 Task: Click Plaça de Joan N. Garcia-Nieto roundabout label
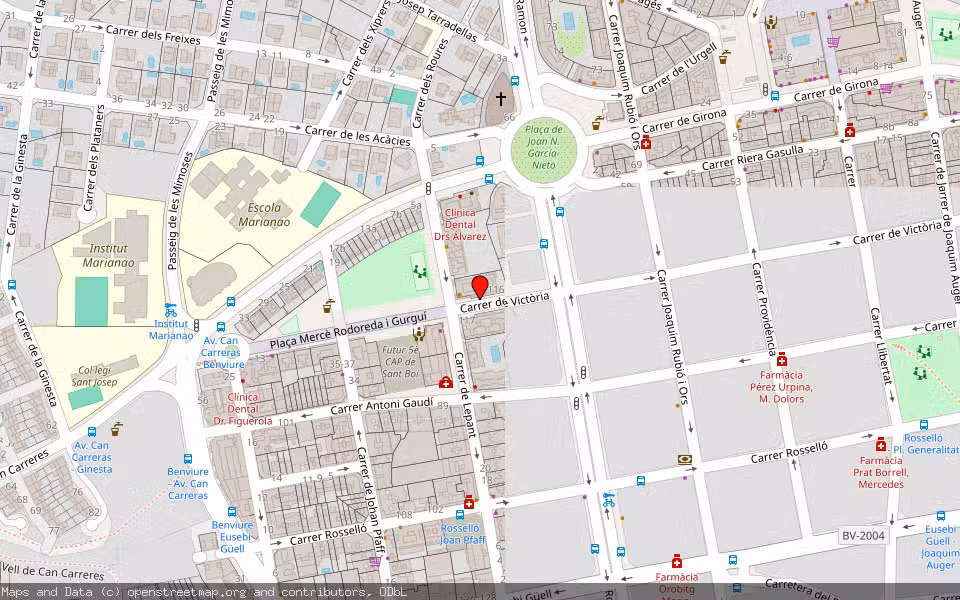click(544, 147)
